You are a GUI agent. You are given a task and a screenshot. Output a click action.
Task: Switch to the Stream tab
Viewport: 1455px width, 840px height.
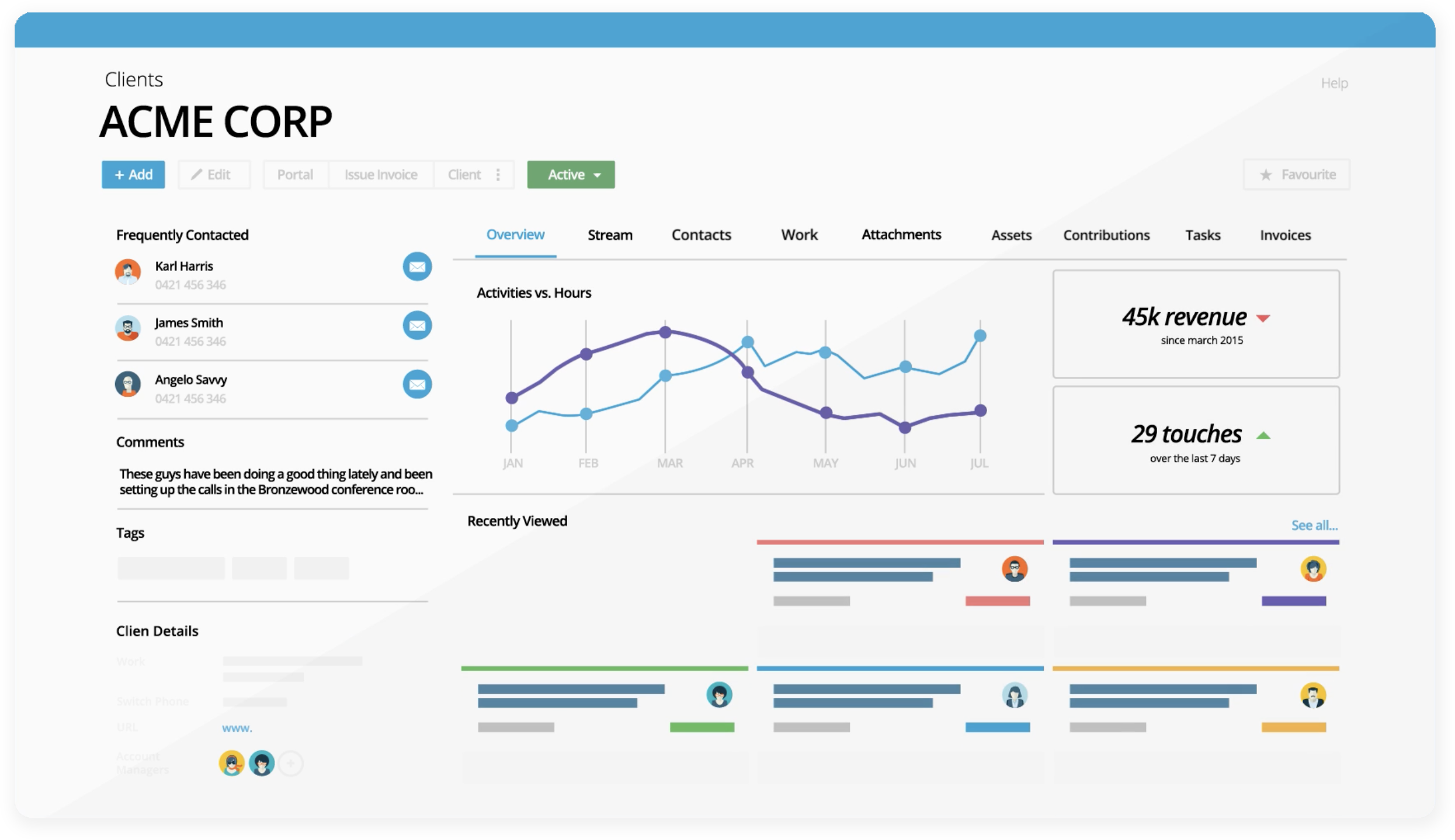pos(609,235)
